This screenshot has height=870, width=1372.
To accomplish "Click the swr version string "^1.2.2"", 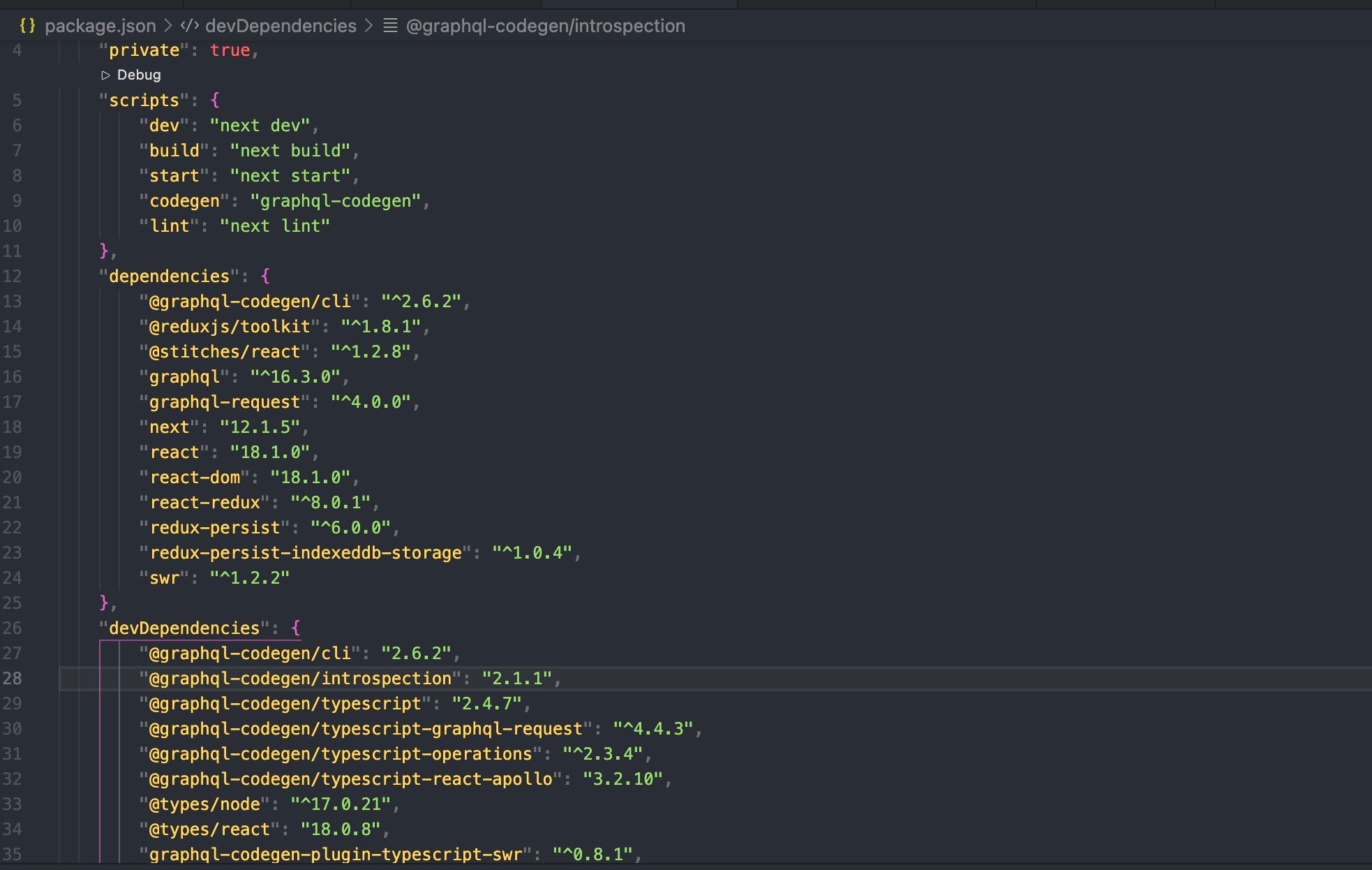I will click(250, 577).
